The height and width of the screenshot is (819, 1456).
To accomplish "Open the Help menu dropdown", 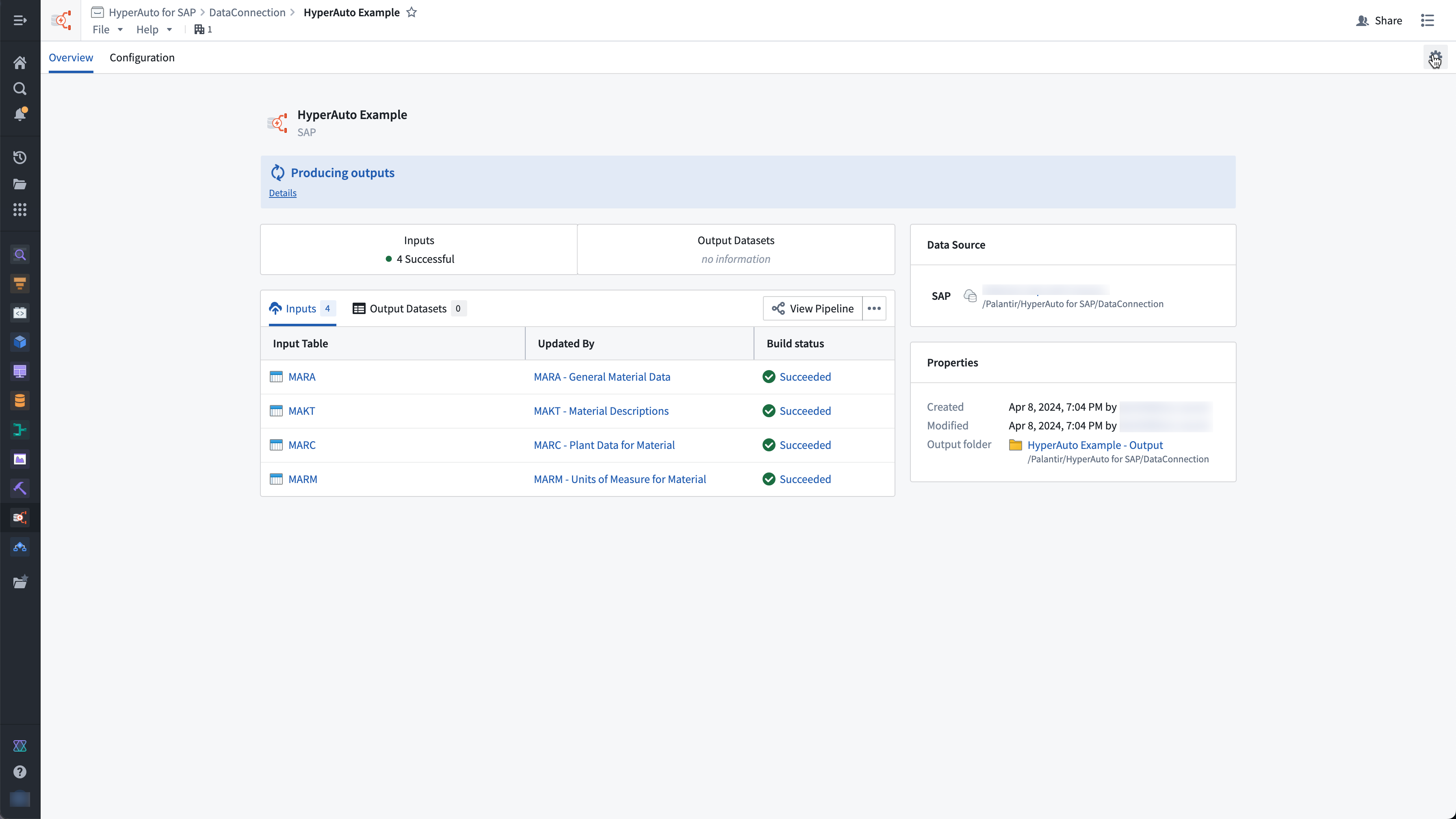I will pyautogui.click(x=154, y=29).
